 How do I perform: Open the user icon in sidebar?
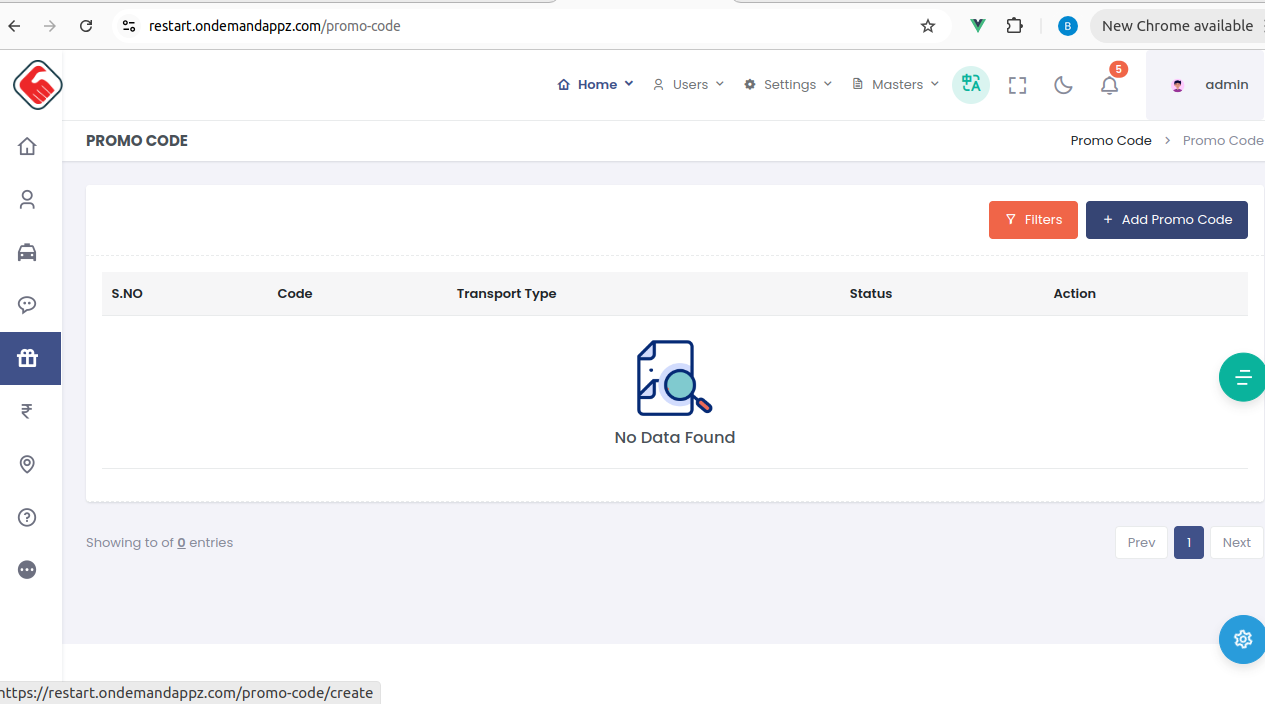click(x=27, y=200)
